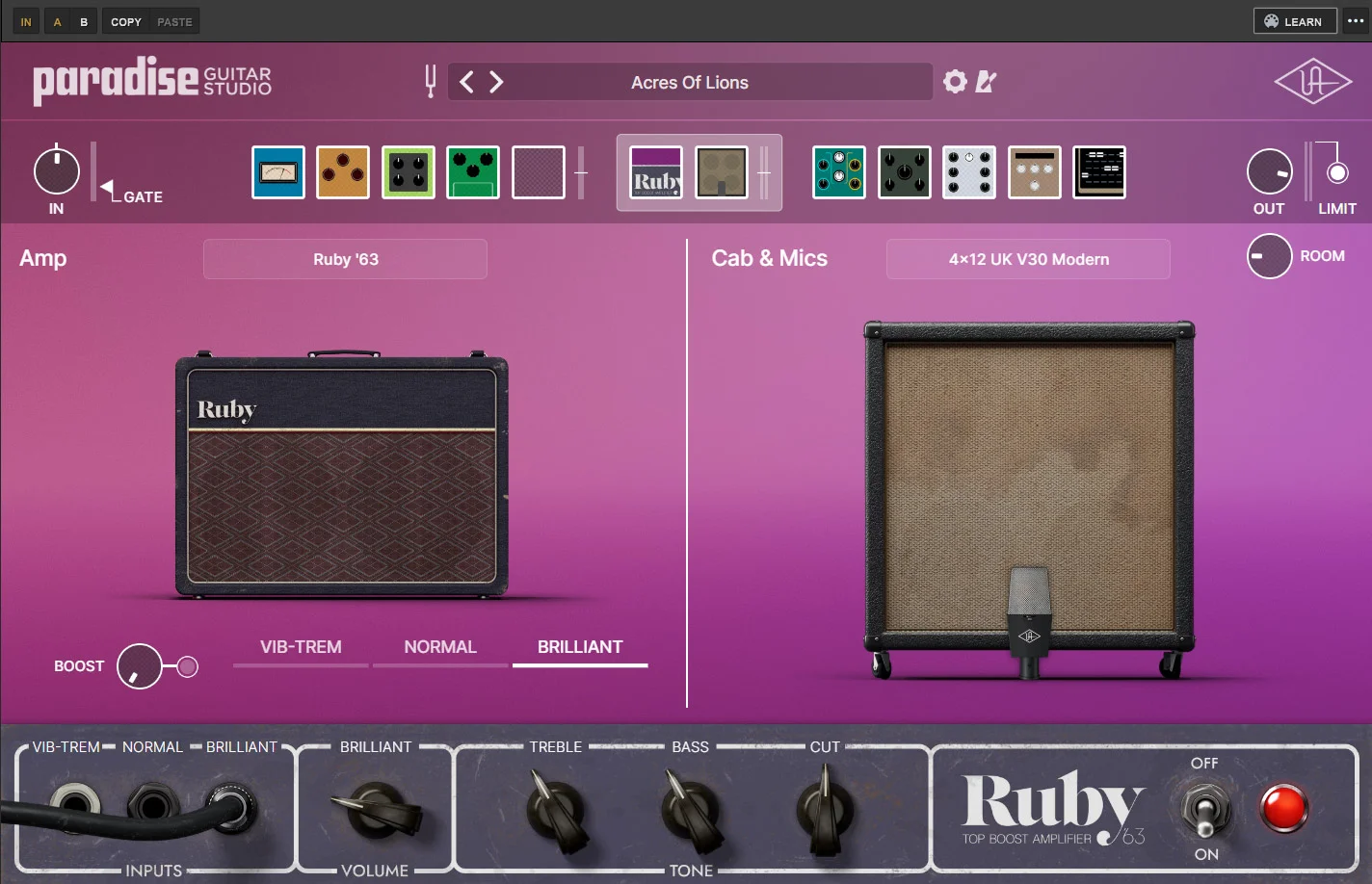Open the Acres Of Lions preset menu
Viewport: 1372px width, 884px height.
point(690,82)
